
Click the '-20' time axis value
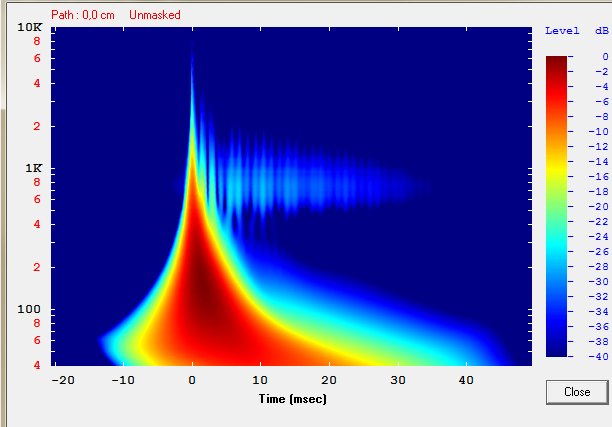pyautogui.click(x=63, y=380)
